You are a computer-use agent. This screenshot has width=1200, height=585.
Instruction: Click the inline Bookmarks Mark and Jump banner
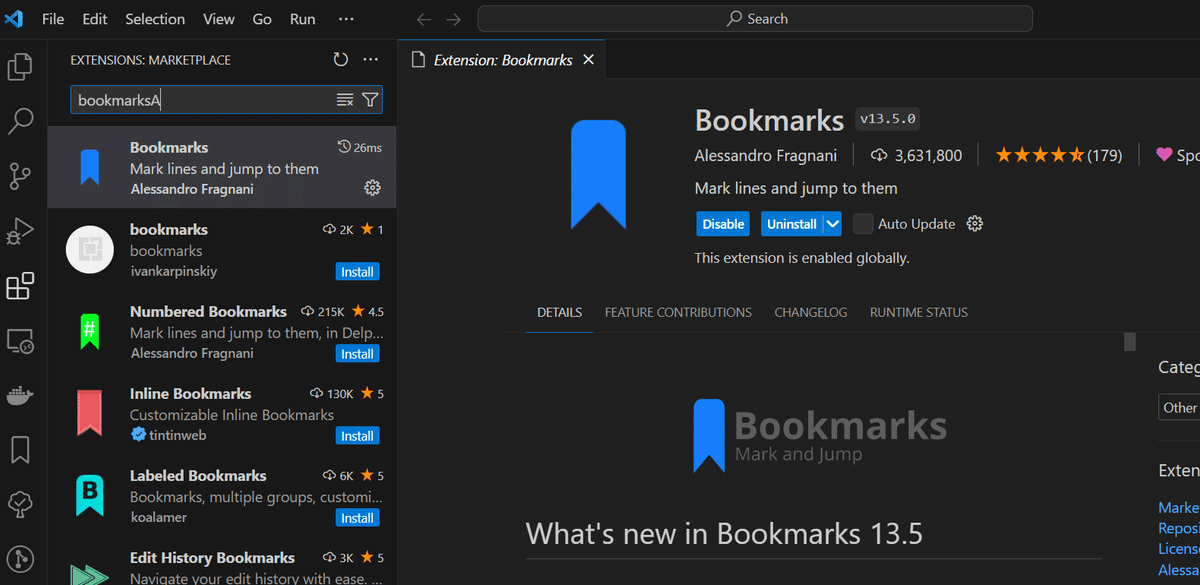coord(820,436)
